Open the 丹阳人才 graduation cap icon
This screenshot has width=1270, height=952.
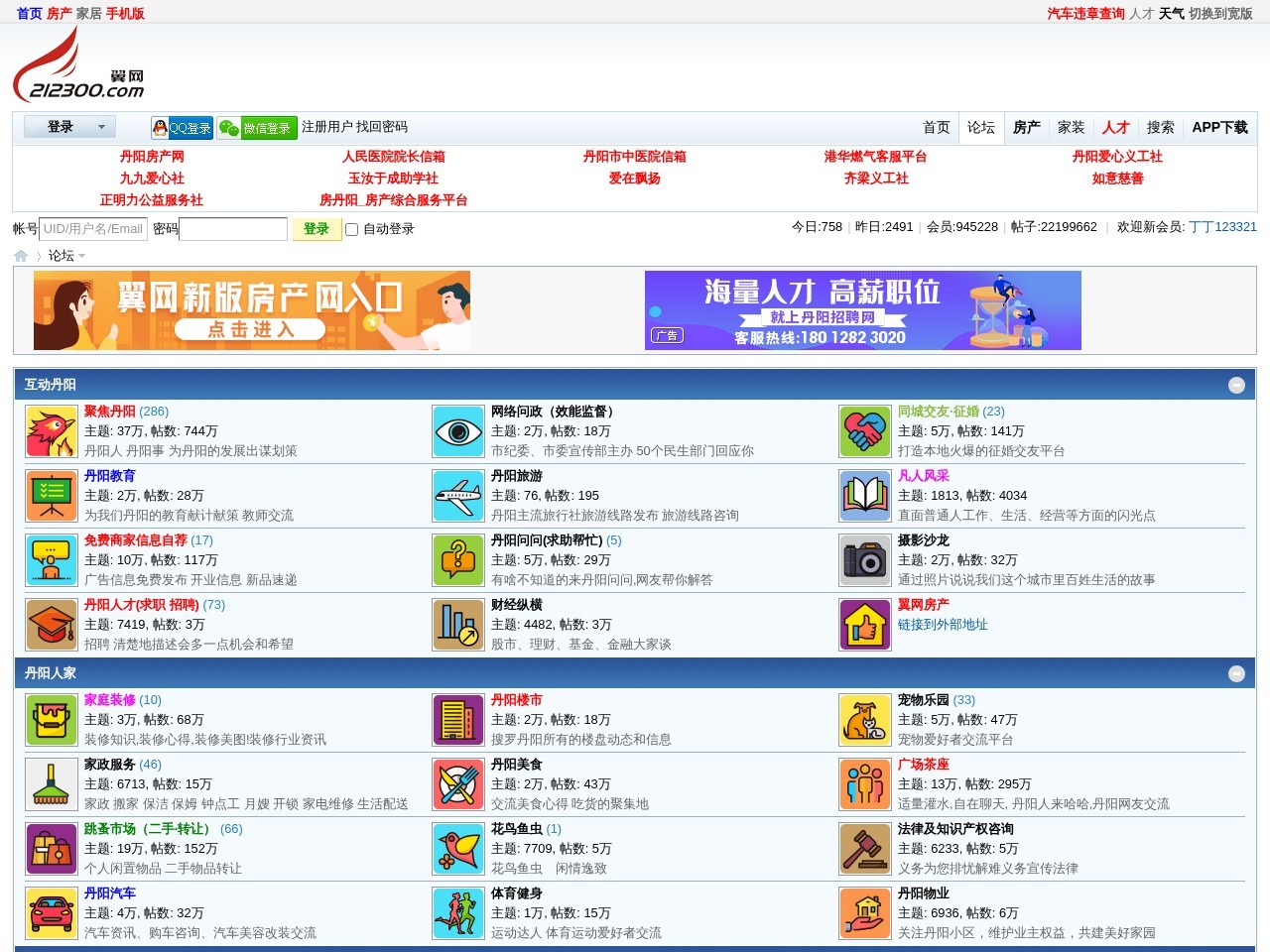52,625
